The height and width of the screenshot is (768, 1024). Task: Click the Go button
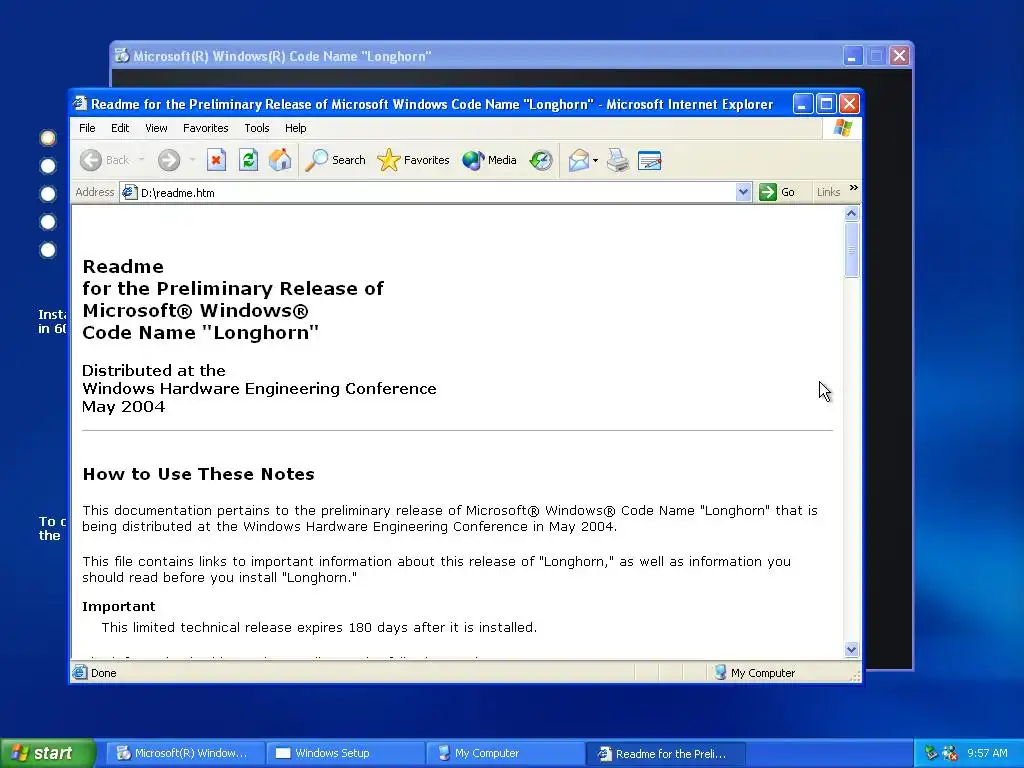[x=777, y=192]
